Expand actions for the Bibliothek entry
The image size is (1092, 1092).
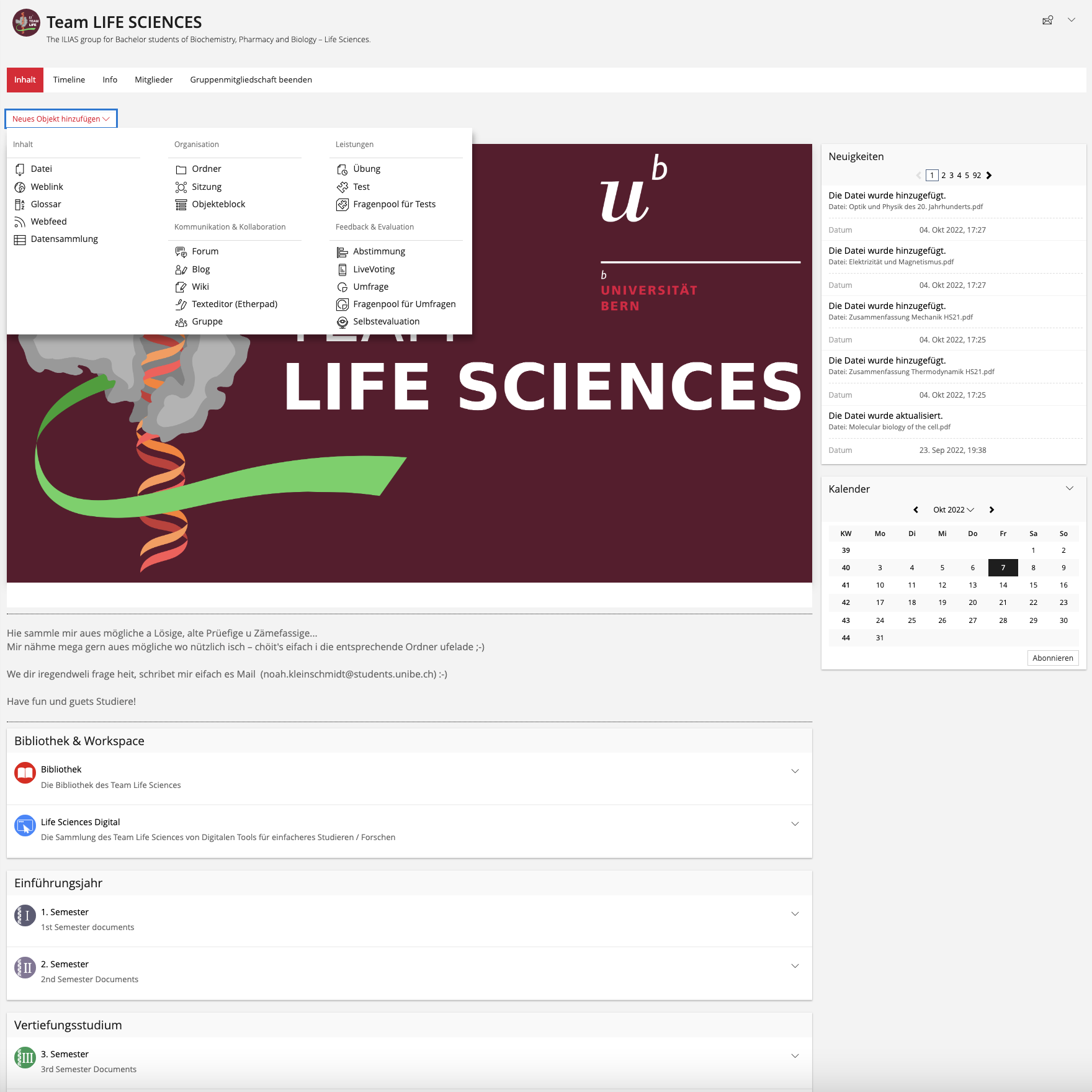pos(795,771)
